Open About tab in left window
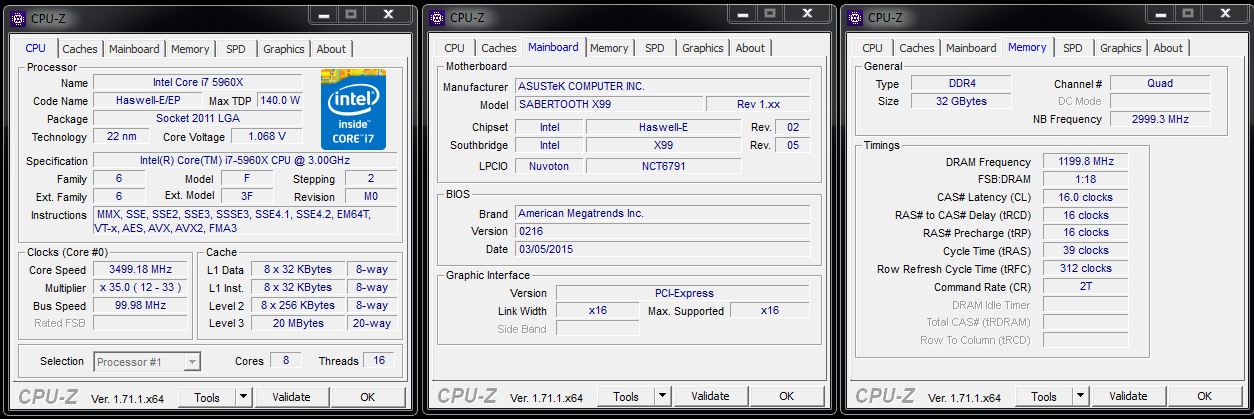This screenshot has height=419, width=1254. (x=331, y=49)
